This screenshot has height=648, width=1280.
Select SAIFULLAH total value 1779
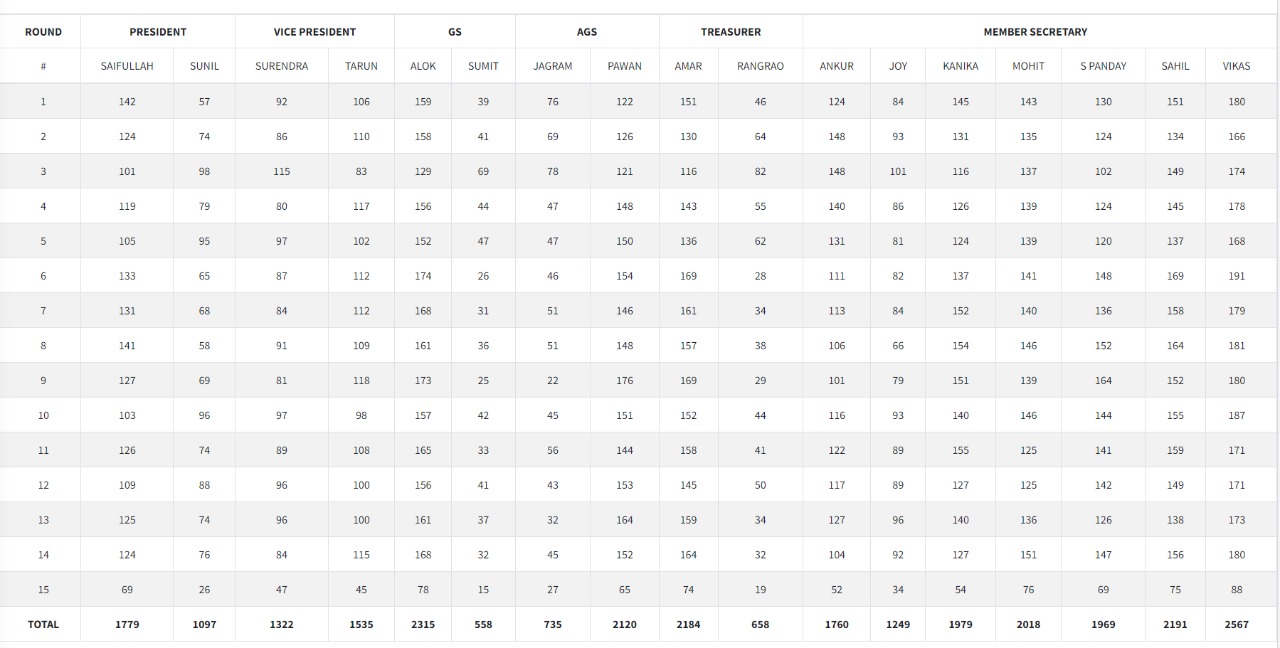(127, 624)
